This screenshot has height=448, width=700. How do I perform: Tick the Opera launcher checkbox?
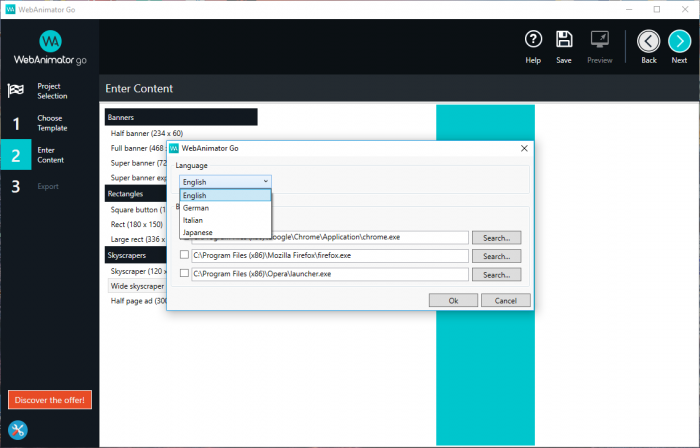(x=183, y=274)
